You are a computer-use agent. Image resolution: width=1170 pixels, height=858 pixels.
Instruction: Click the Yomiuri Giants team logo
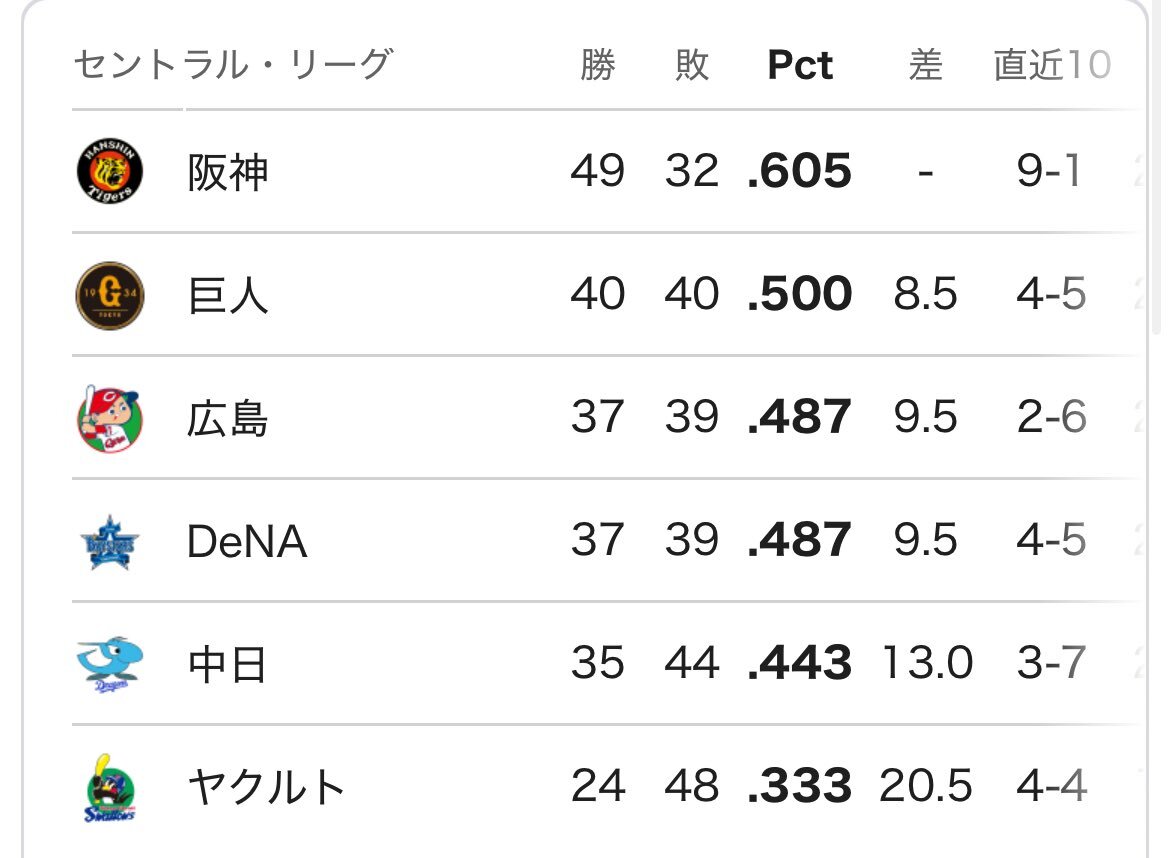pyautogui.click(x=110, y=295)
